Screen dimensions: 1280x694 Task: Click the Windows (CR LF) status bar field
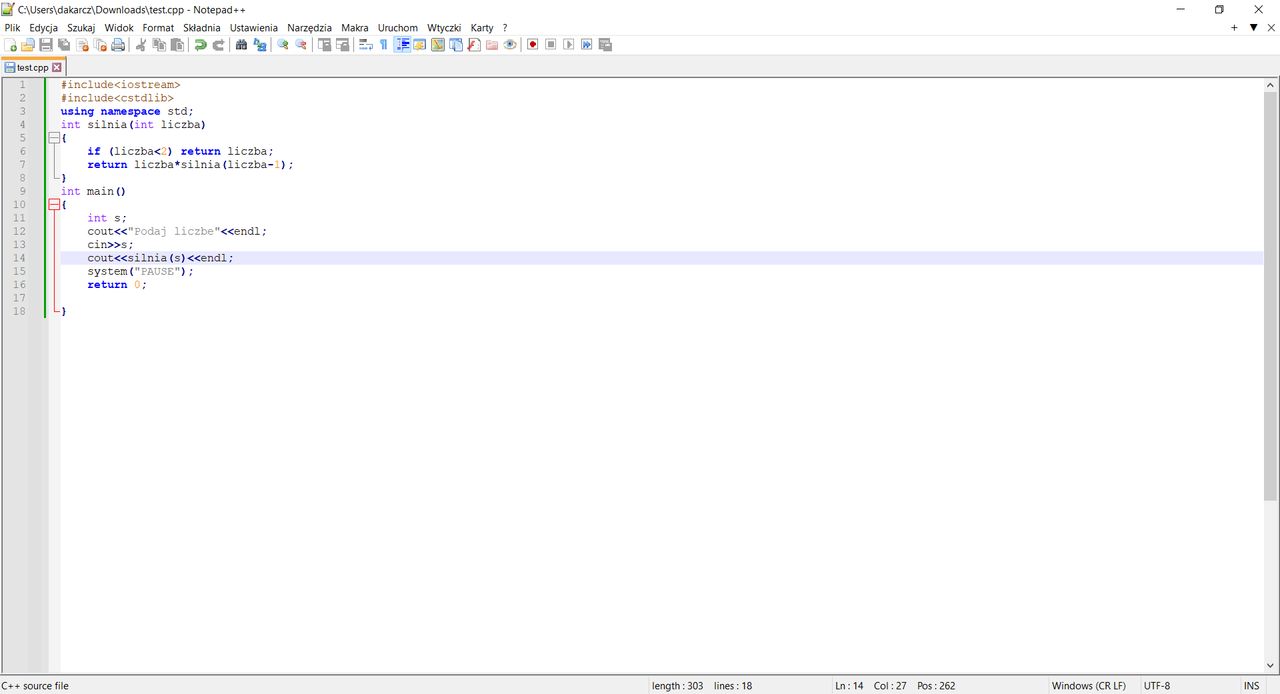(1089, 686)
